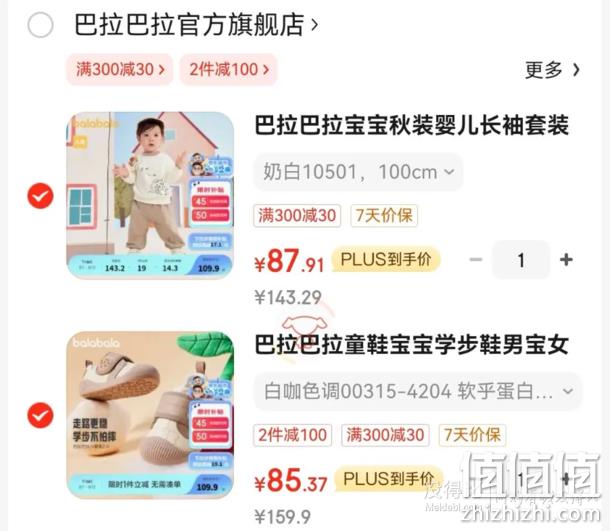Viewport: 610px width, 531px height.
Task: Expand 更多 promotions
Action: [552, 70]
